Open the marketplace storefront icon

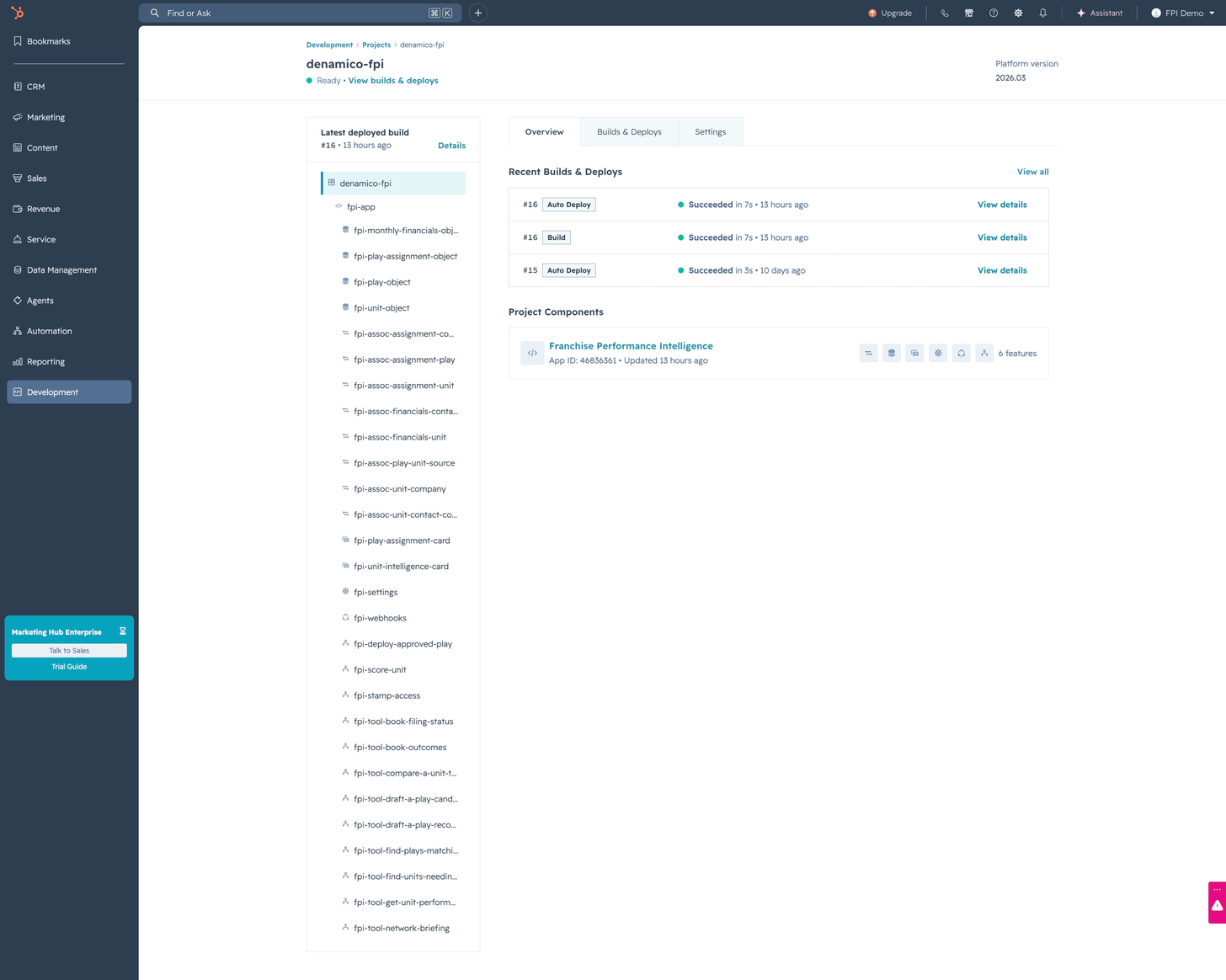pos(969,13)
